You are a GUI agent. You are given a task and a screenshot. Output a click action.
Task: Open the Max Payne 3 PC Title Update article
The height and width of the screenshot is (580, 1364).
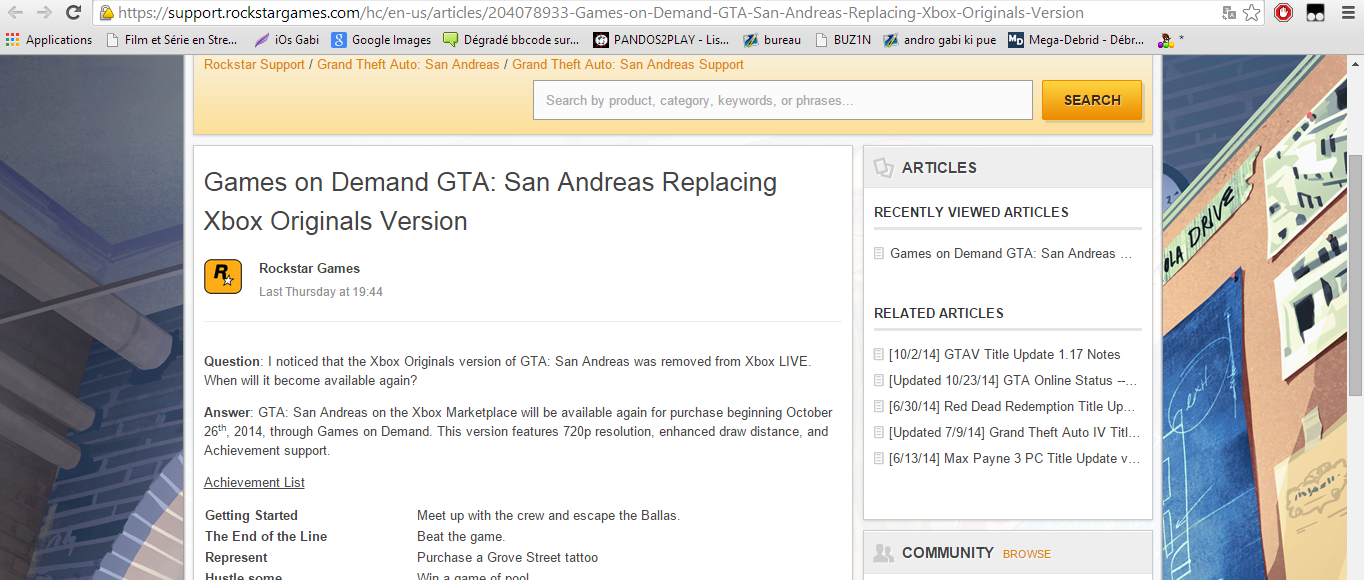point(1014,459)
